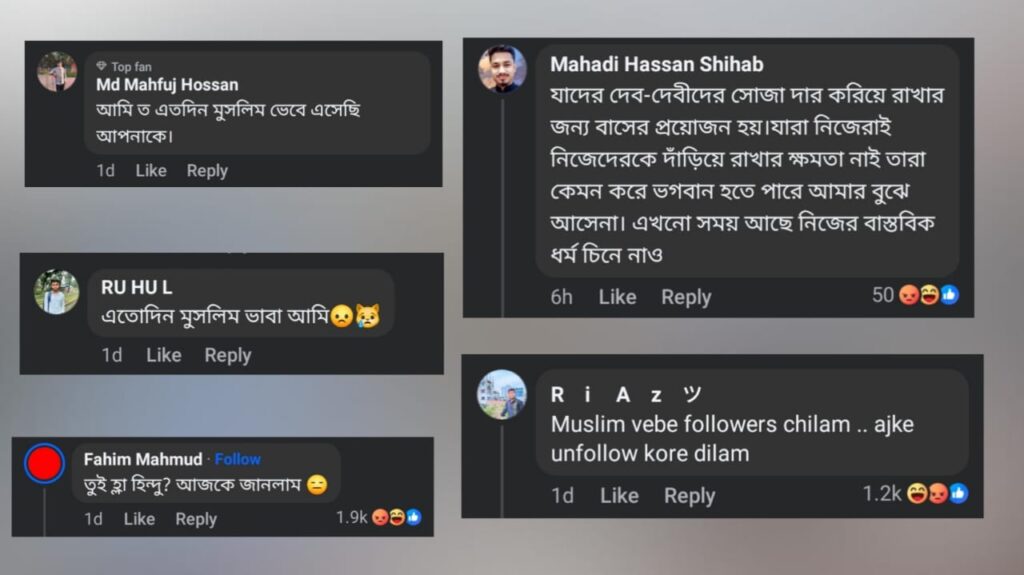Open Fahim Mahmud's red profile avatar
The height and width of the screenshot is (575, 1024).
pos(44,464)
